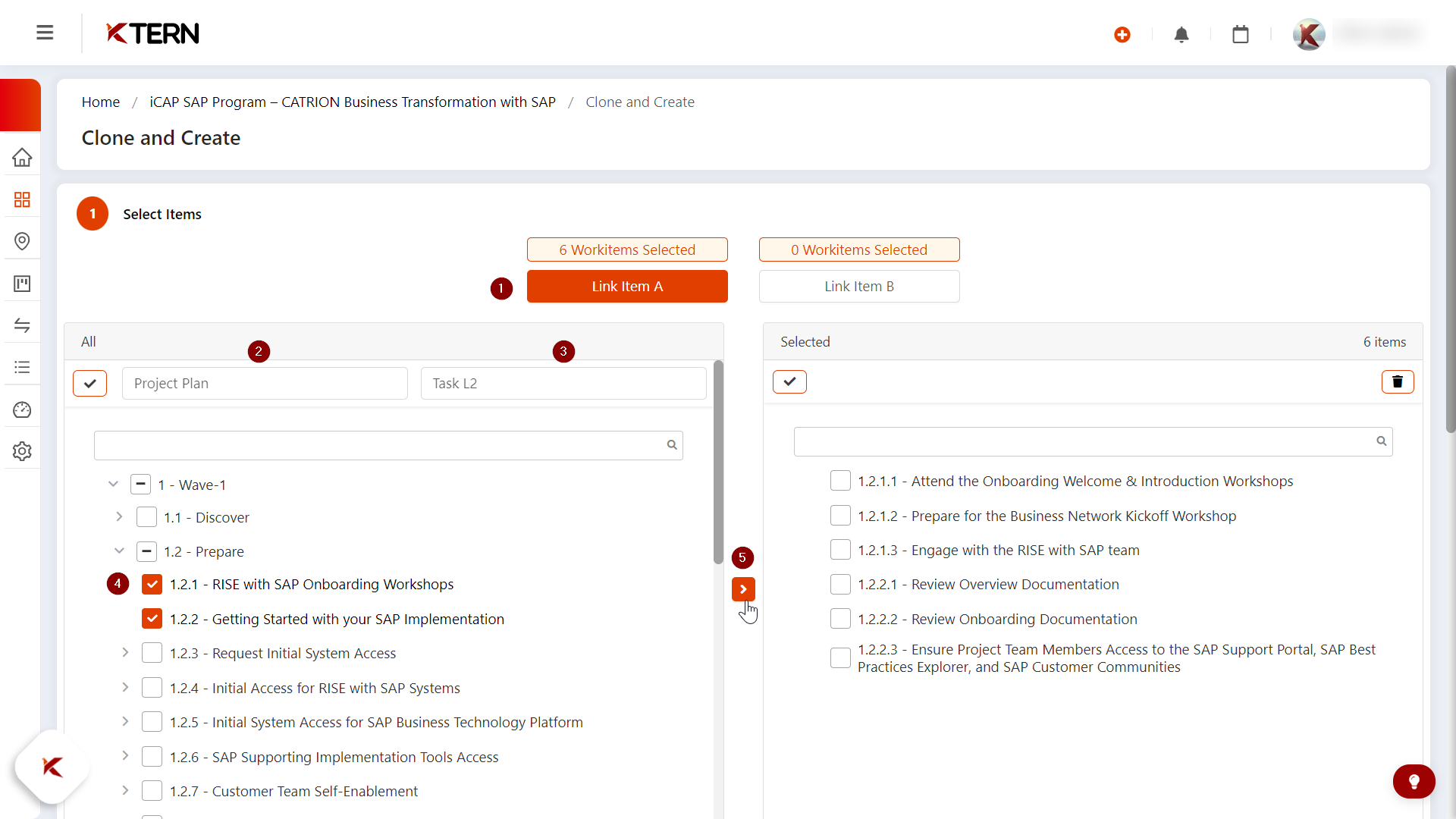Screen dimensions: 1456x819
Task: Expand 1.2.5 Initial System Access BTP node
Action: [125, 721]
